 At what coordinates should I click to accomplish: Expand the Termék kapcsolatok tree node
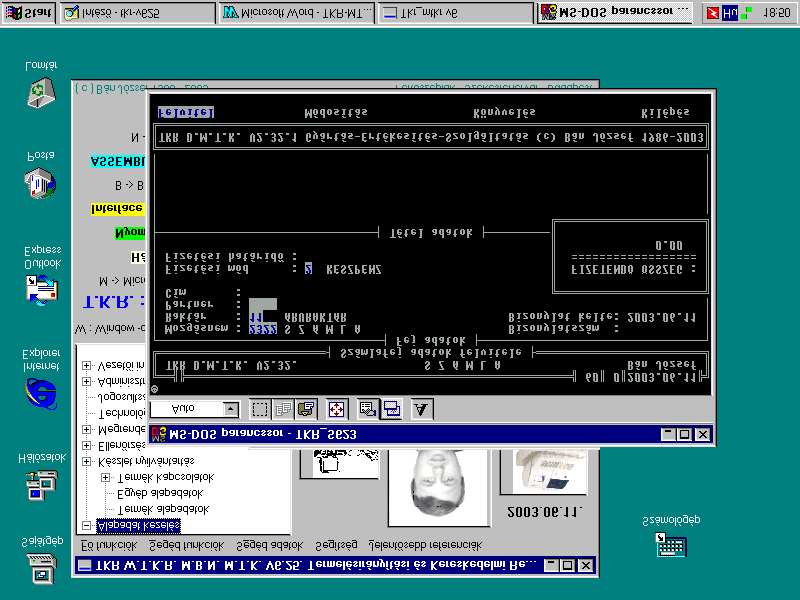click(105, 478)
